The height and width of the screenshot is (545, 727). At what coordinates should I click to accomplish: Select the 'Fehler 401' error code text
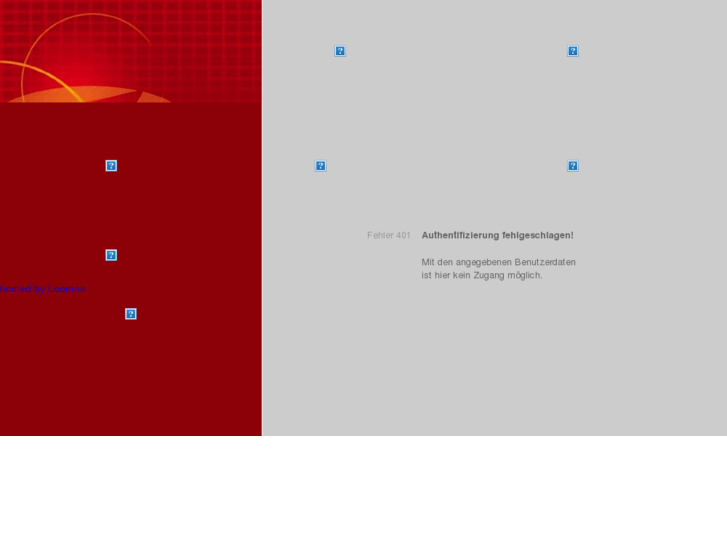389,235
